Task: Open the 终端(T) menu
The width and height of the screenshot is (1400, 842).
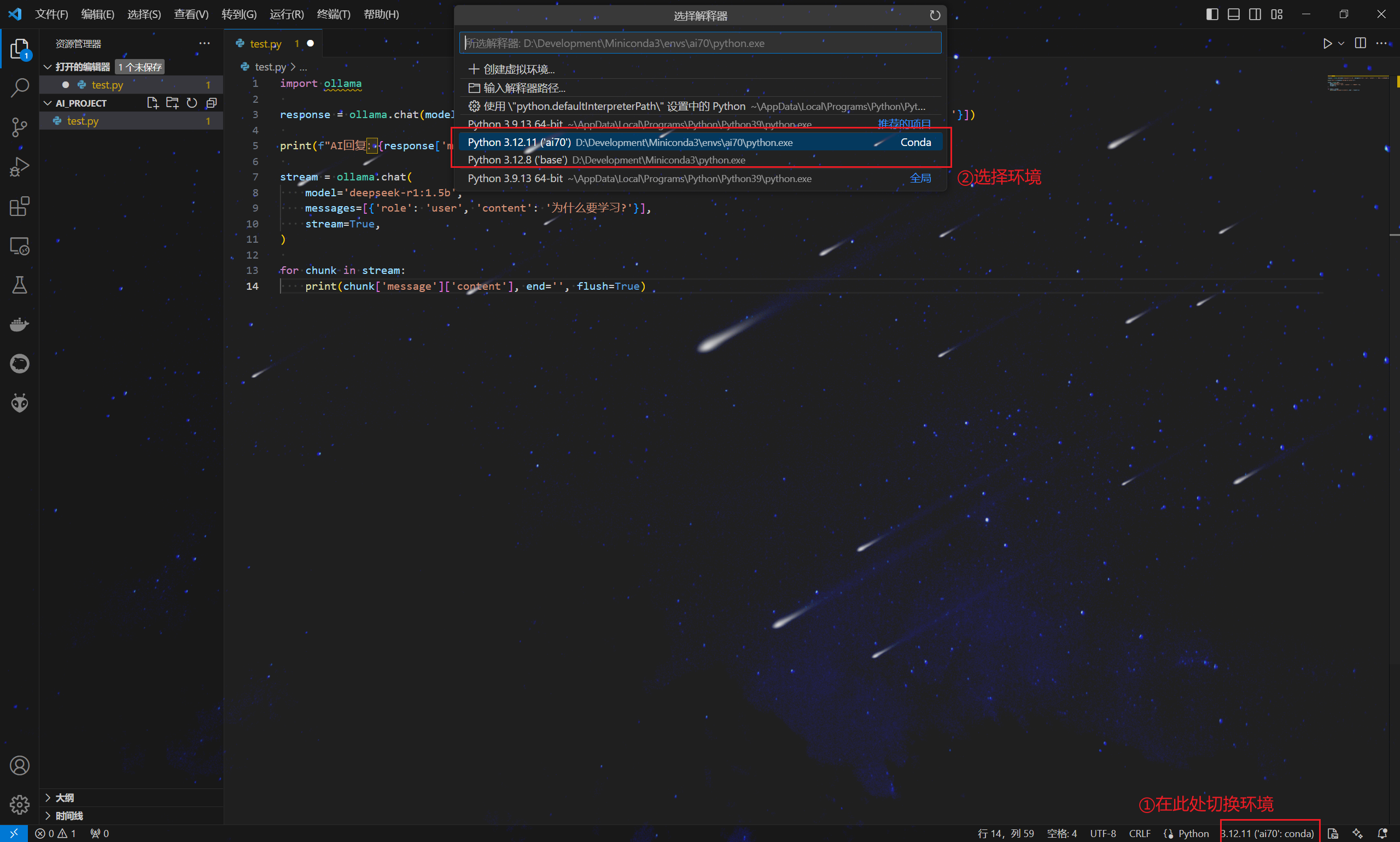Action: pos(333,14)
